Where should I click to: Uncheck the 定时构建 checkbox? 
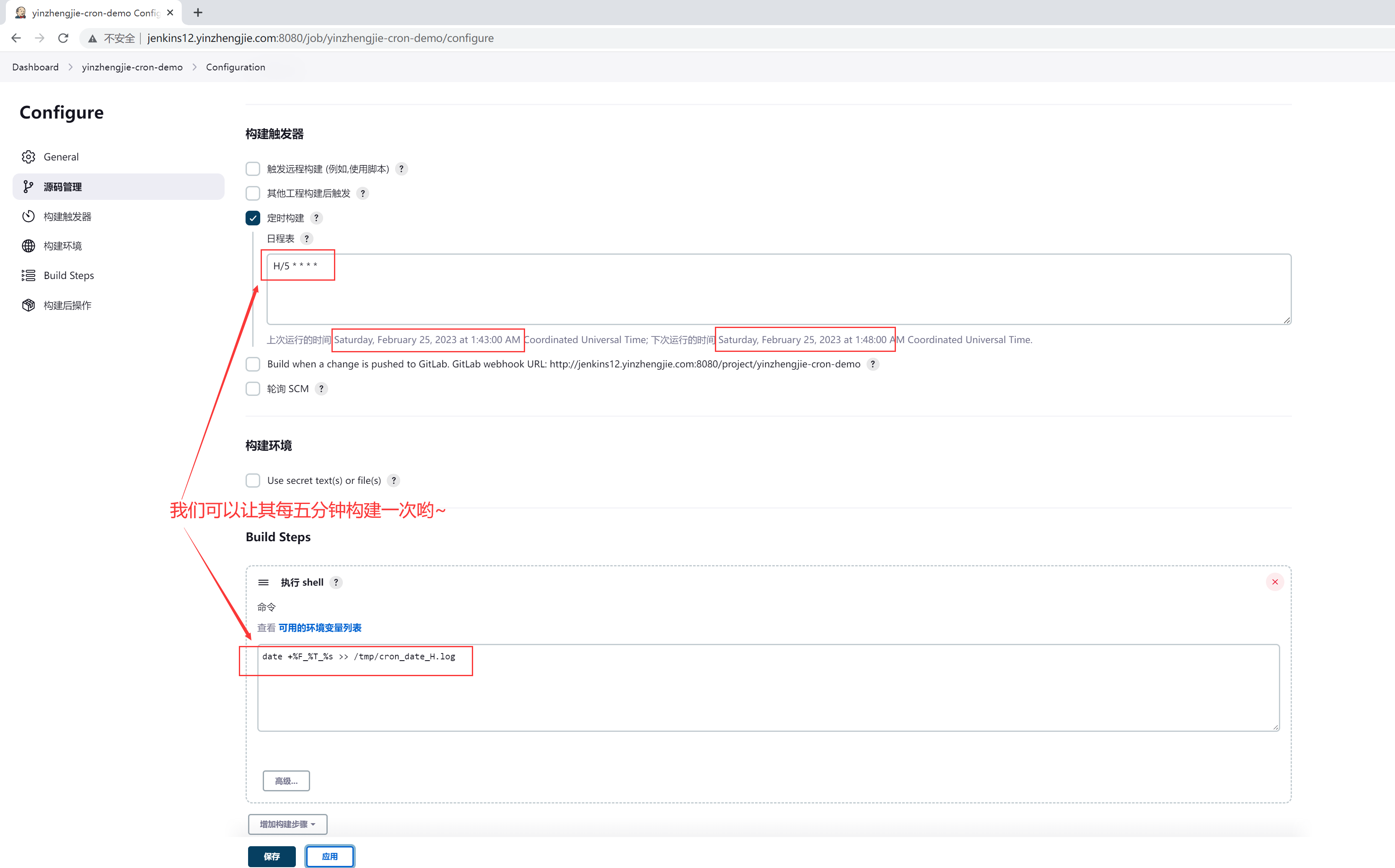click(x=253, y=218)
